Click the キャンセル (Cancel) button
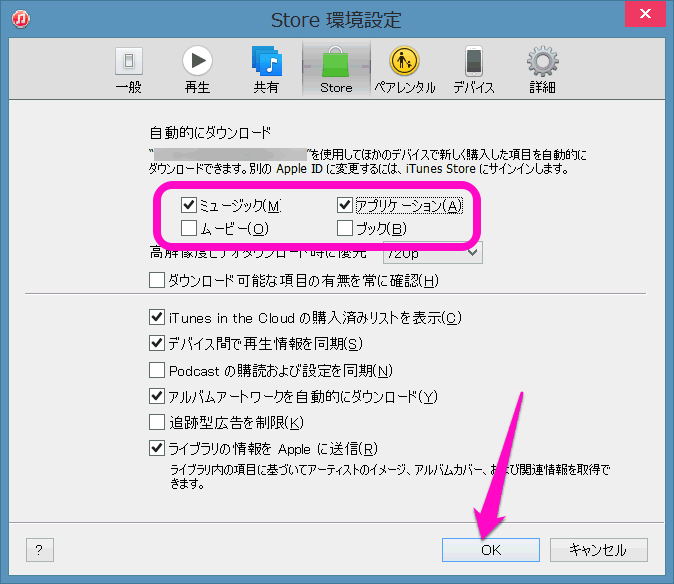674x584 pixels. coord(598,550)
